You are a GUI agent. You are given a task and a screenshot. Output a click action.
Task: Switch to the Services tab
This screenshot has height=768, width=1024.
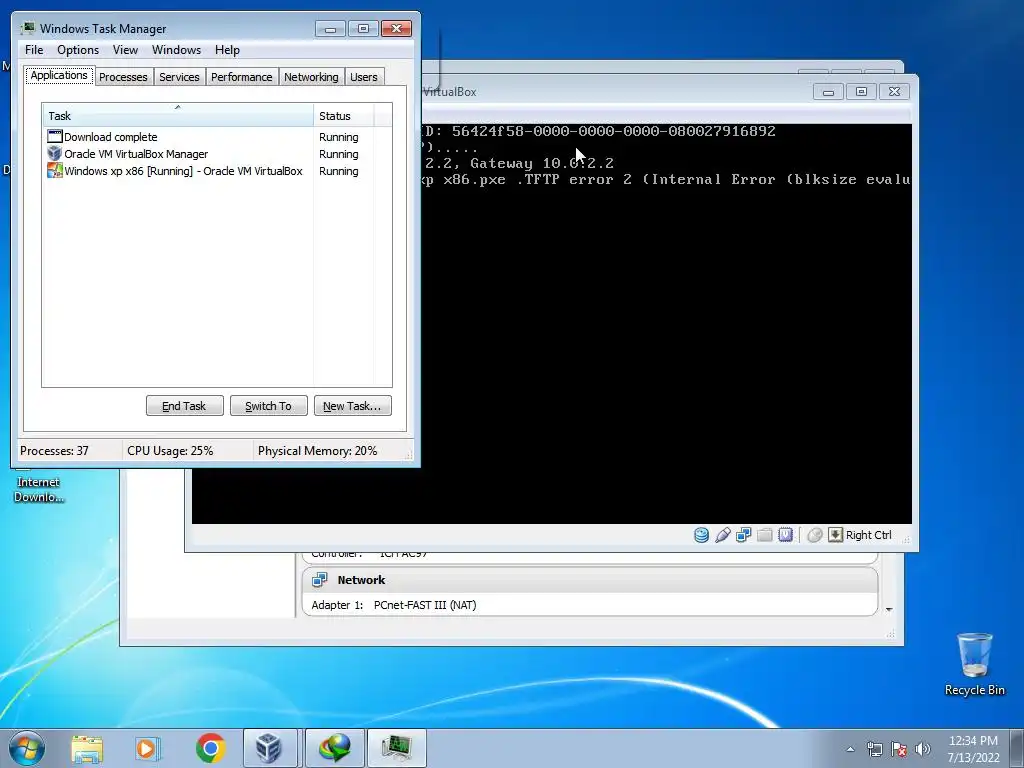click(180, 77)
